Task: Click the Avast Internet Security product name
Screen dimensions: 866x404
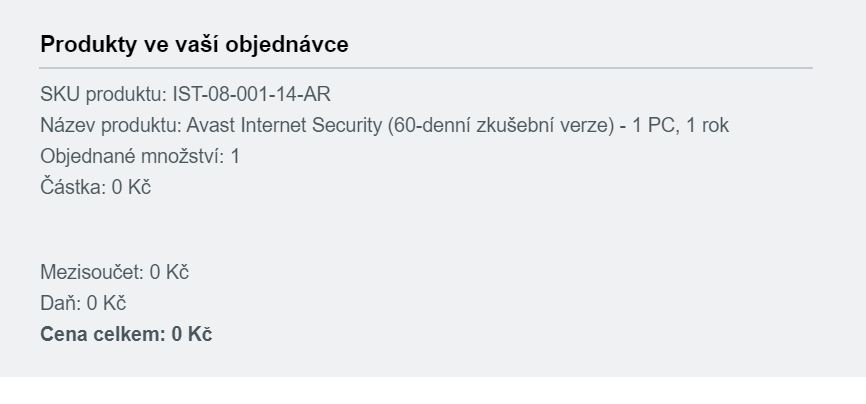Action: coord(284,125)
